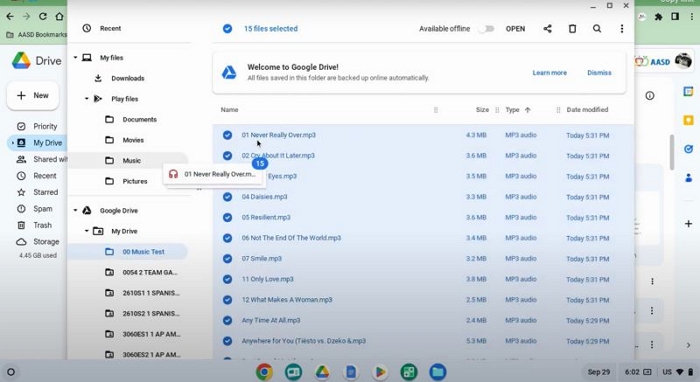The height and width of the screenshot is (382, 700).
Task: Click the Learn more link
Action: pos(550,73)
